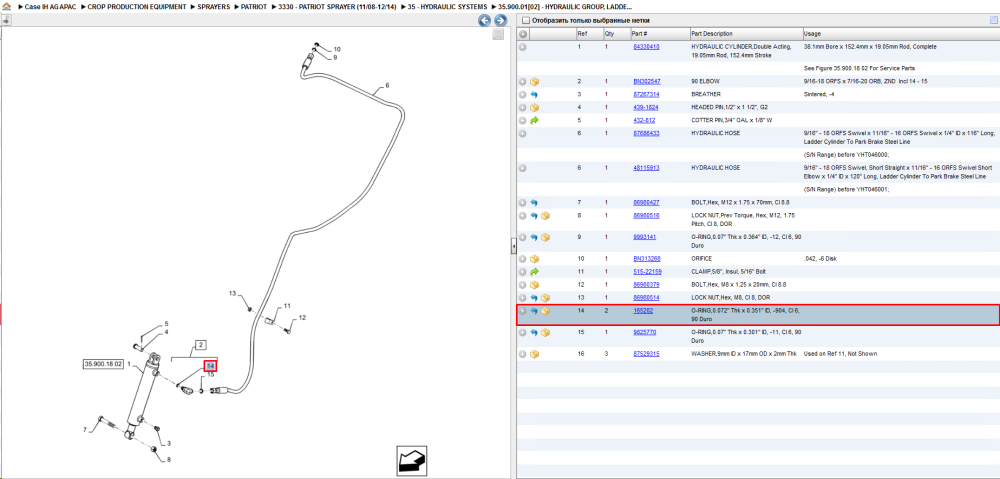Click package icon for LOCK NUT M12 row

546,216
